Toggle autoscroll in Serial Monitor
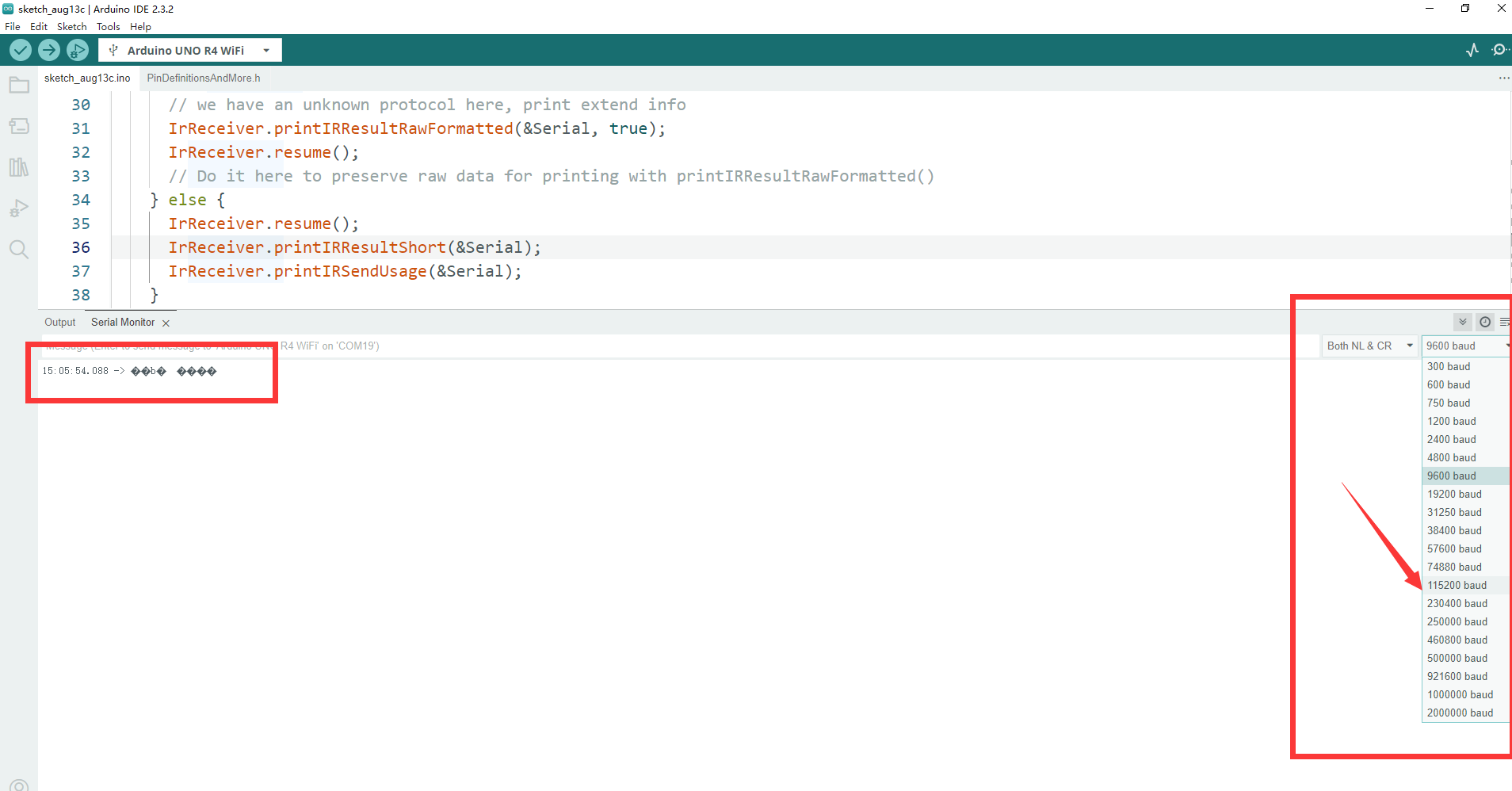The width and height of the screenshot is (1512, 791). point(1463,322)
